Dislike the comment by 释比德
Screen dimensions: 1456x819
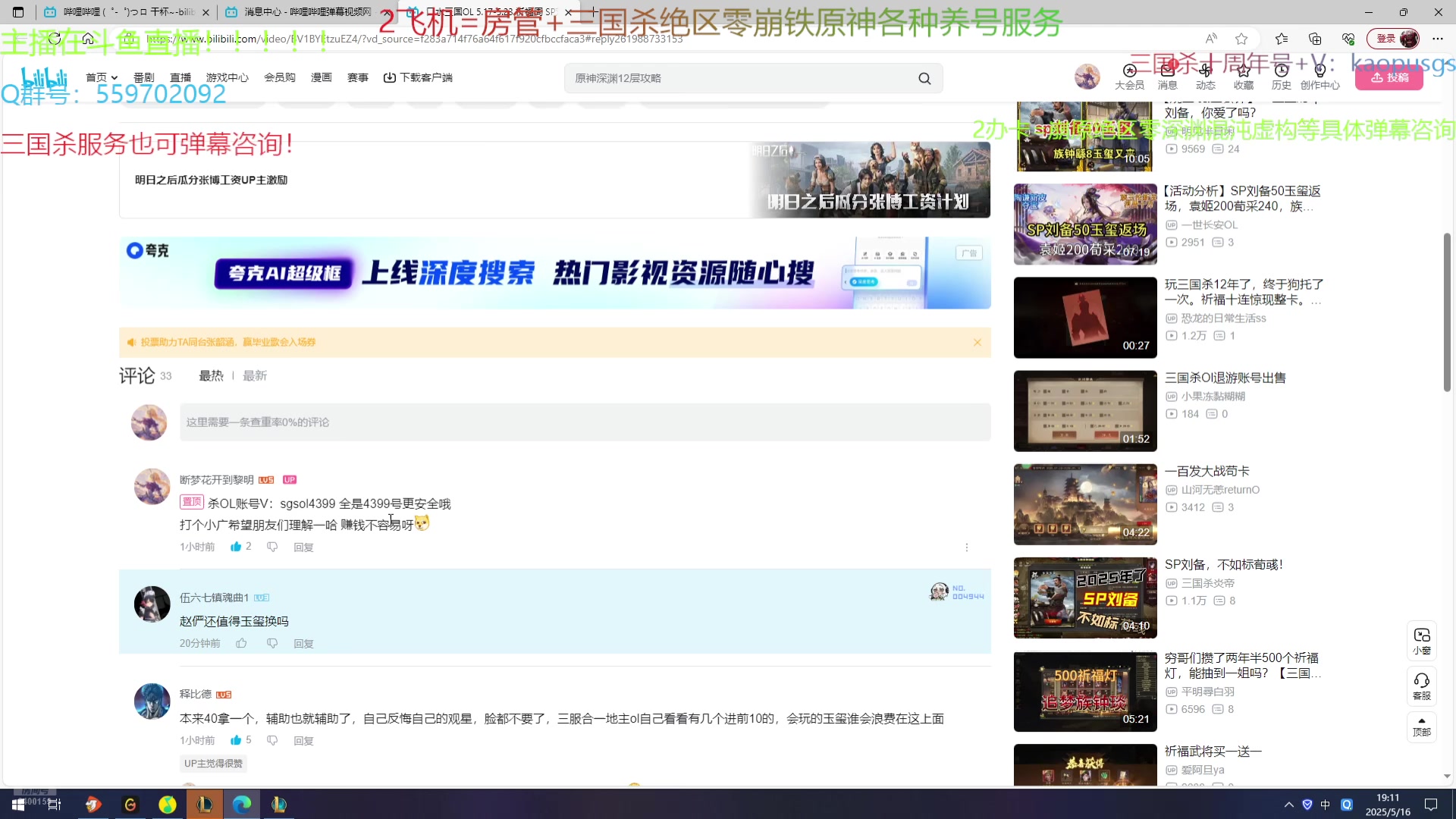272,740
